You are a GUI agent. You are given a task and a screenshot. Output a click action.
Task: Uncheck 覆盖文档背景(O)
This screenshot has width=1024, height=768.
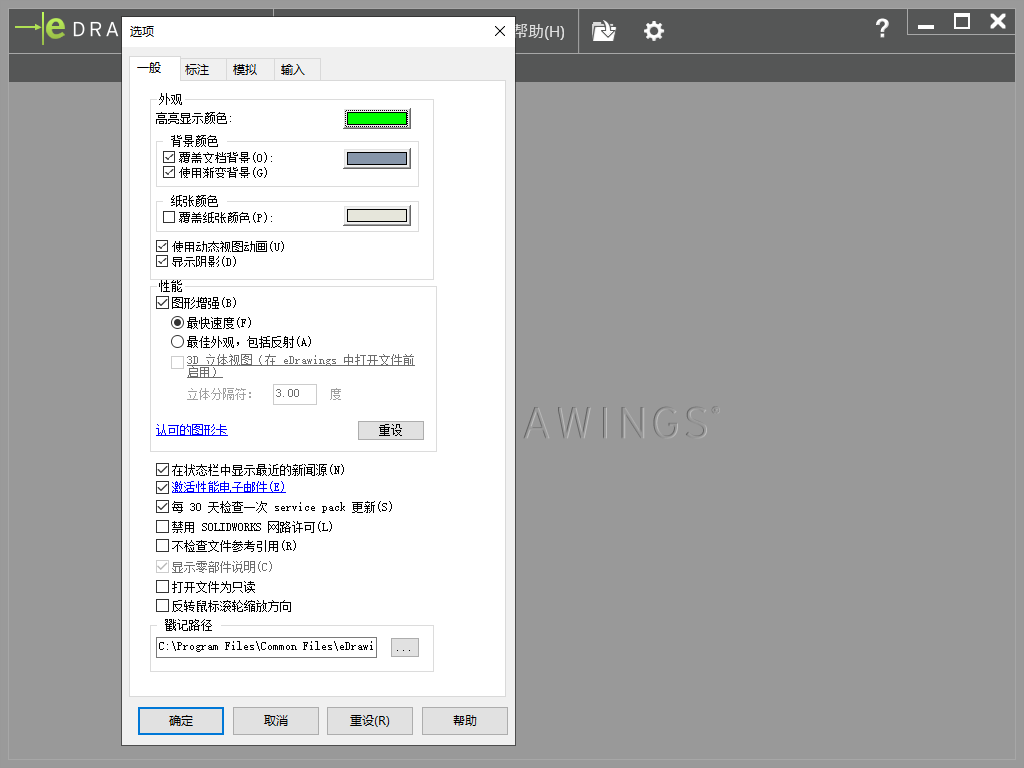pyautogui.click(x=169, y=157)
